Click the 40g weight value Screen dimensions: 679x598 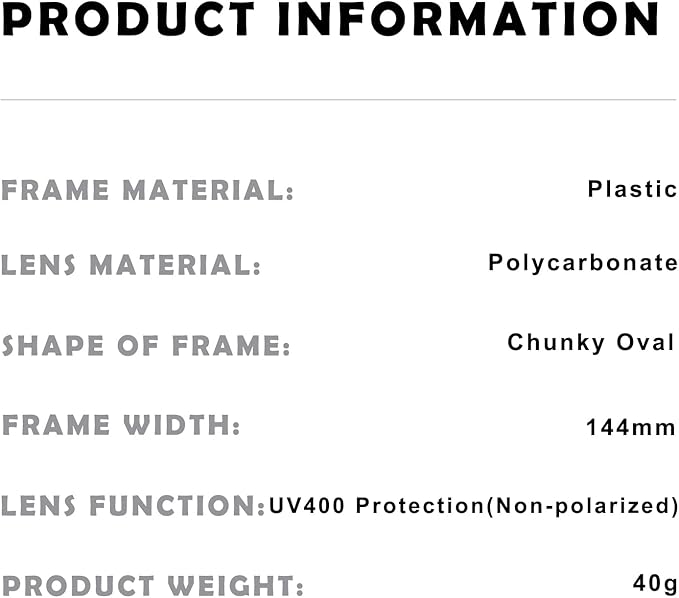(654, 583)
